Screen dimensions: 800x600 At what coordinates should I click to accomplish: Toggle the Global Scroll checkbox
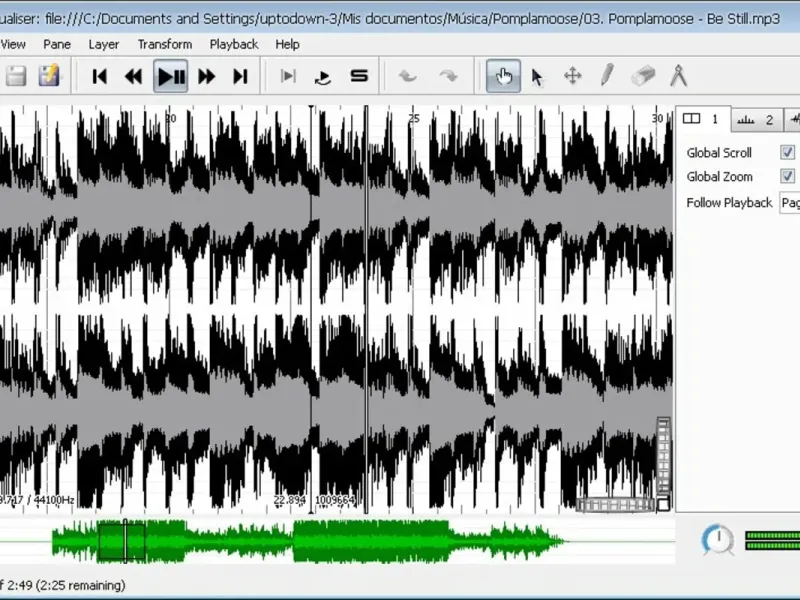787,152
